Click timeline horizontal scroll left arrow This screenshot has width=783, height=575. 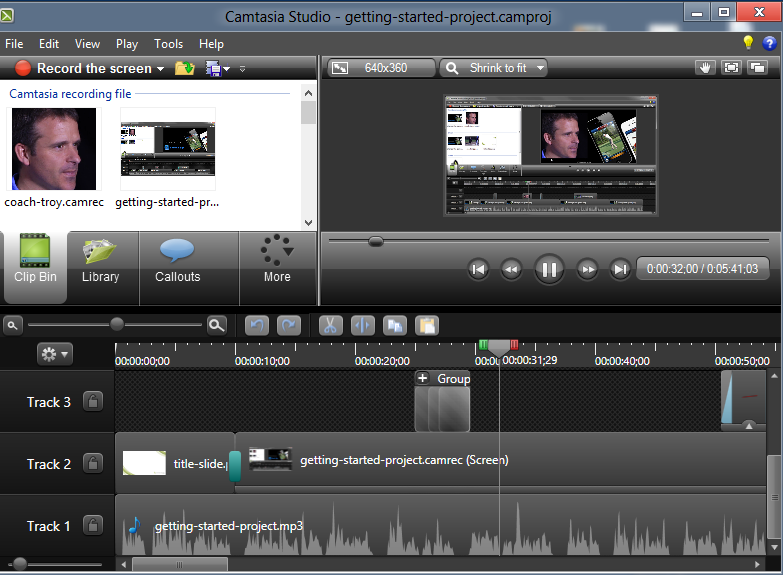pyautogui.click(x=124, y=565)
